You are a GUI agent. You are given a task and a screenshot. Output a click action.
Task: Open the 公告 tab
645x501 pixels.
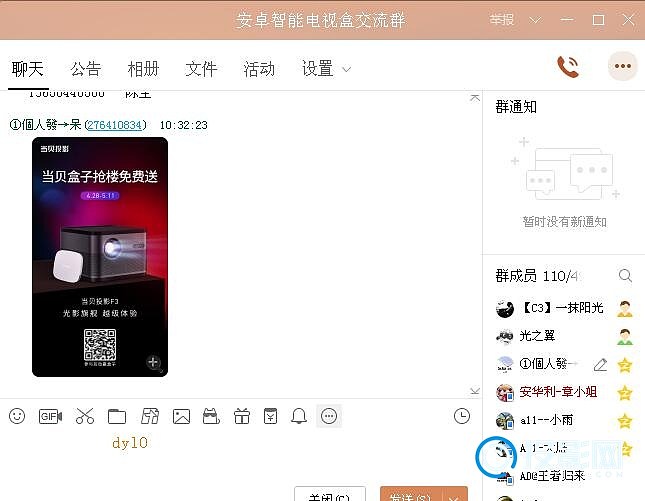86,69
